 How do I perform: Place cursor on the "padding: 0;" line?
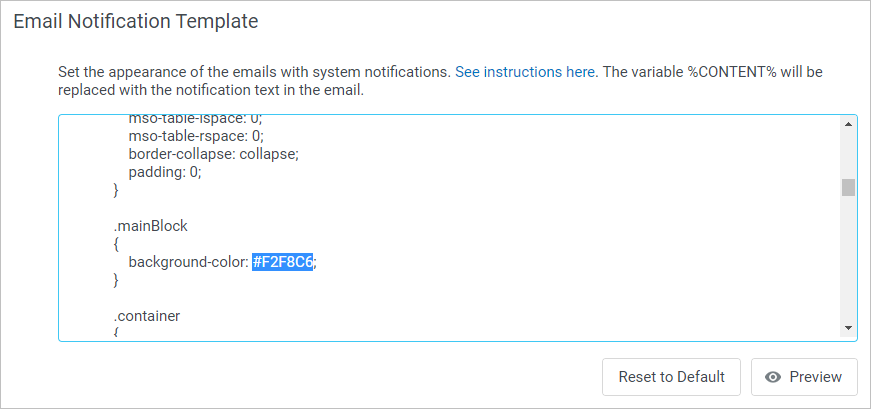click(x=165, y=172)
